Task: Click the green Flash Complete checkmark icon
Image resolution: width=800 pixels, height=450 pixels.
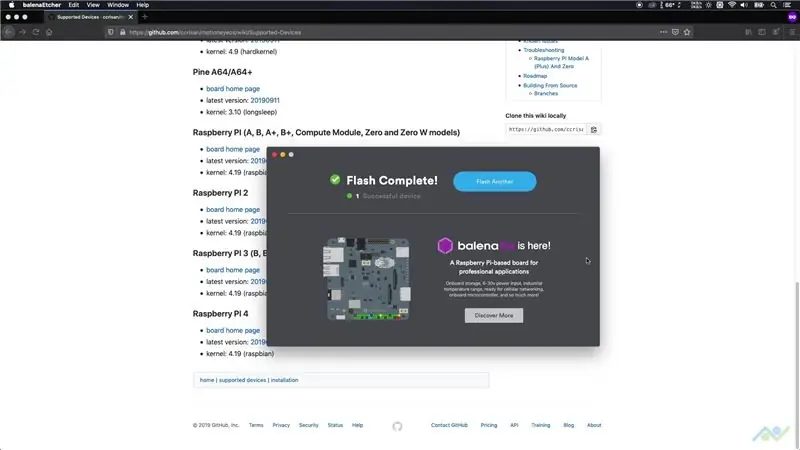Action: click(335, 180)
